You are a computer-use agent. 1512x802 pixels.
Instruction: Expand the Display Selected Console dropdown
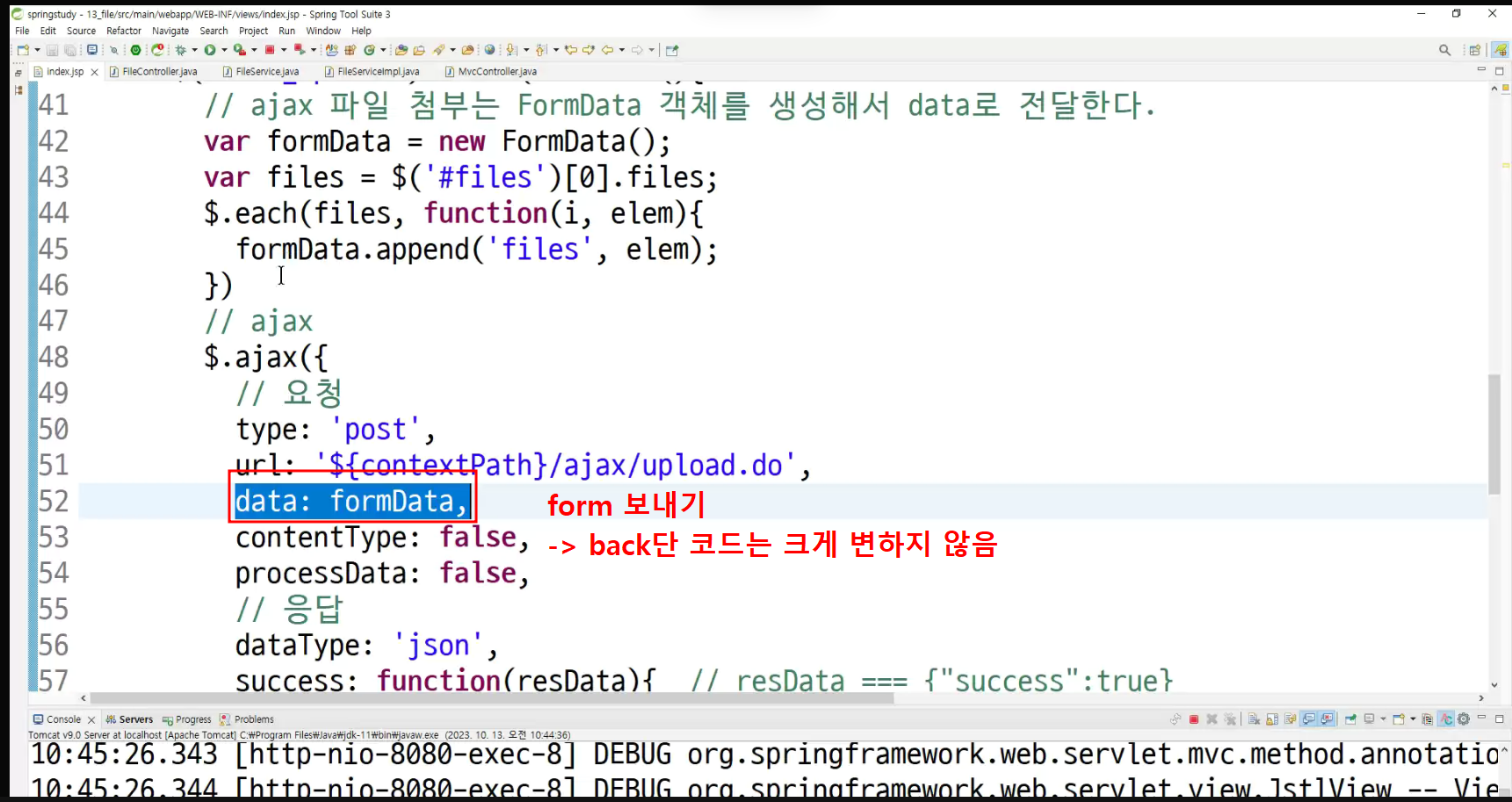(1383, 719)
